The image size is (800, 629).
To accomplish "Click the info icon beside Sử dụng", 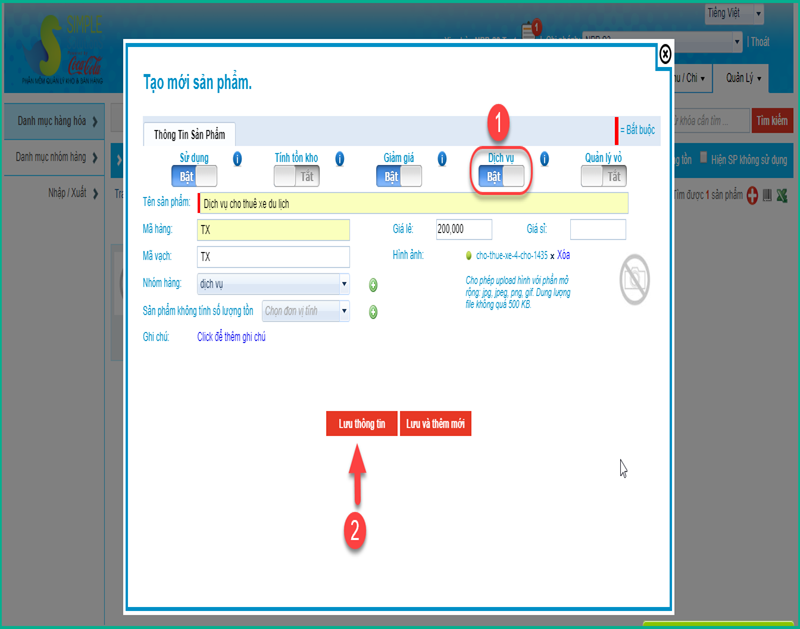I will pos(237,159).
